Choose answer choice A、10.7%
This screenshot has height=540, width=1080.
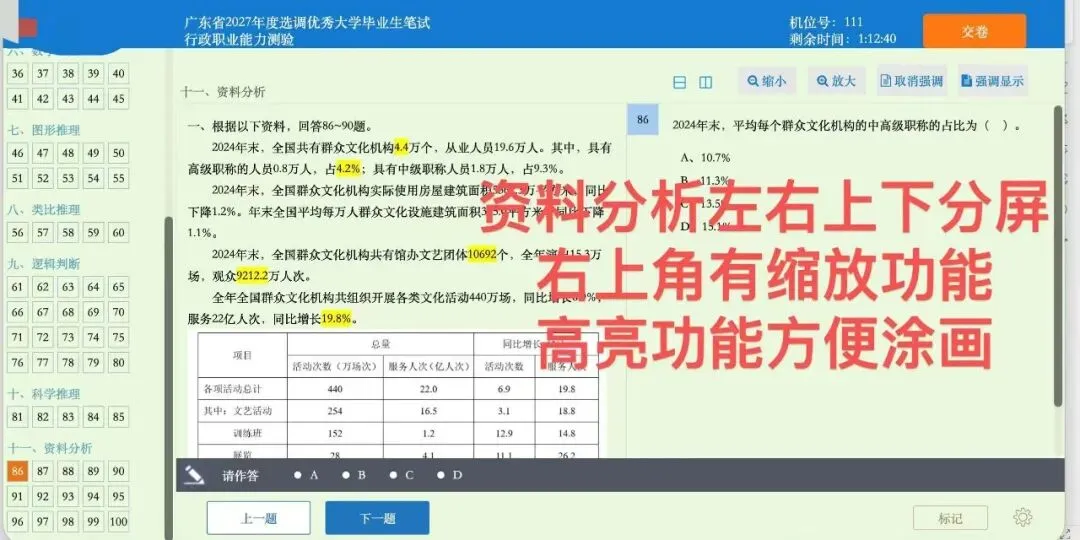(x=705, y=158)
